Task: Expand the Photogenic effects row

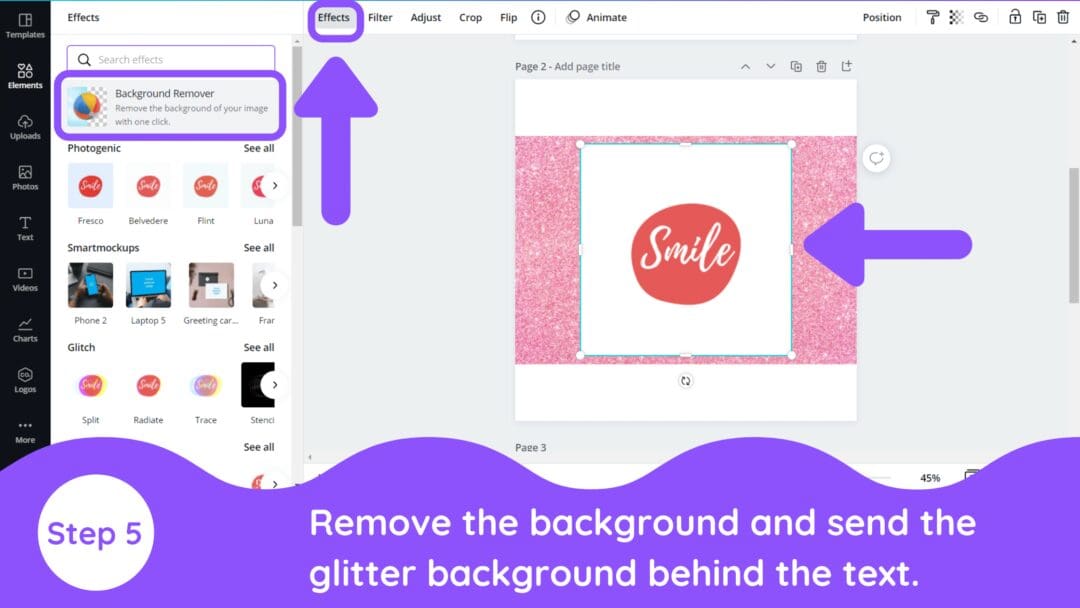Action: (258, 148)
